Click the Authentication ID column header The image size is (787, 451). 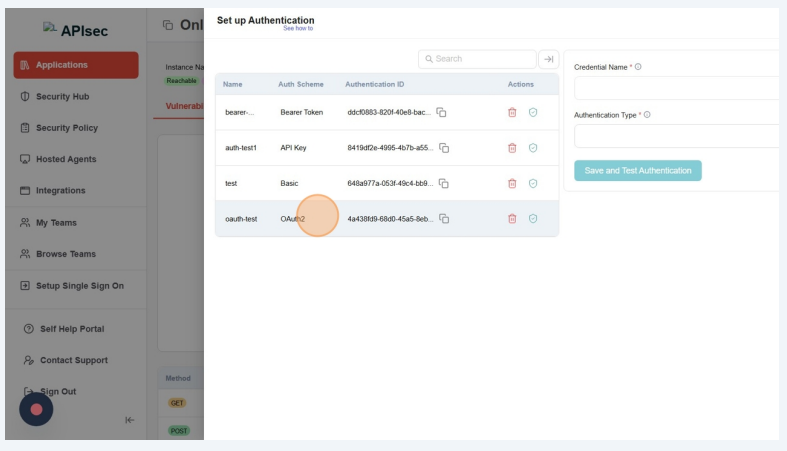(x=374, y=84)
